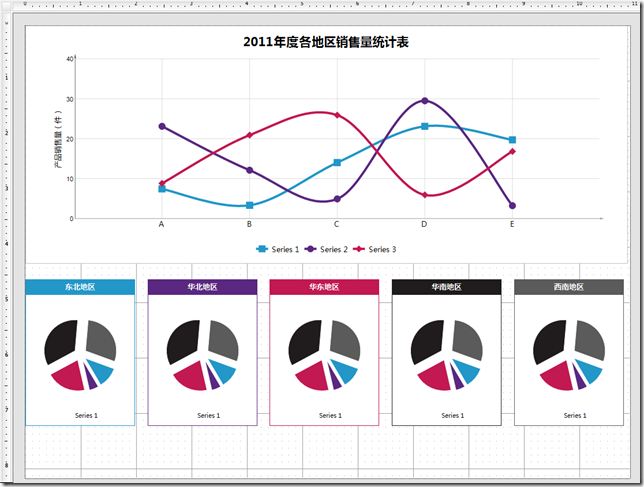Click the Series 1 label under 东北地区 pie

pos(86,416)
